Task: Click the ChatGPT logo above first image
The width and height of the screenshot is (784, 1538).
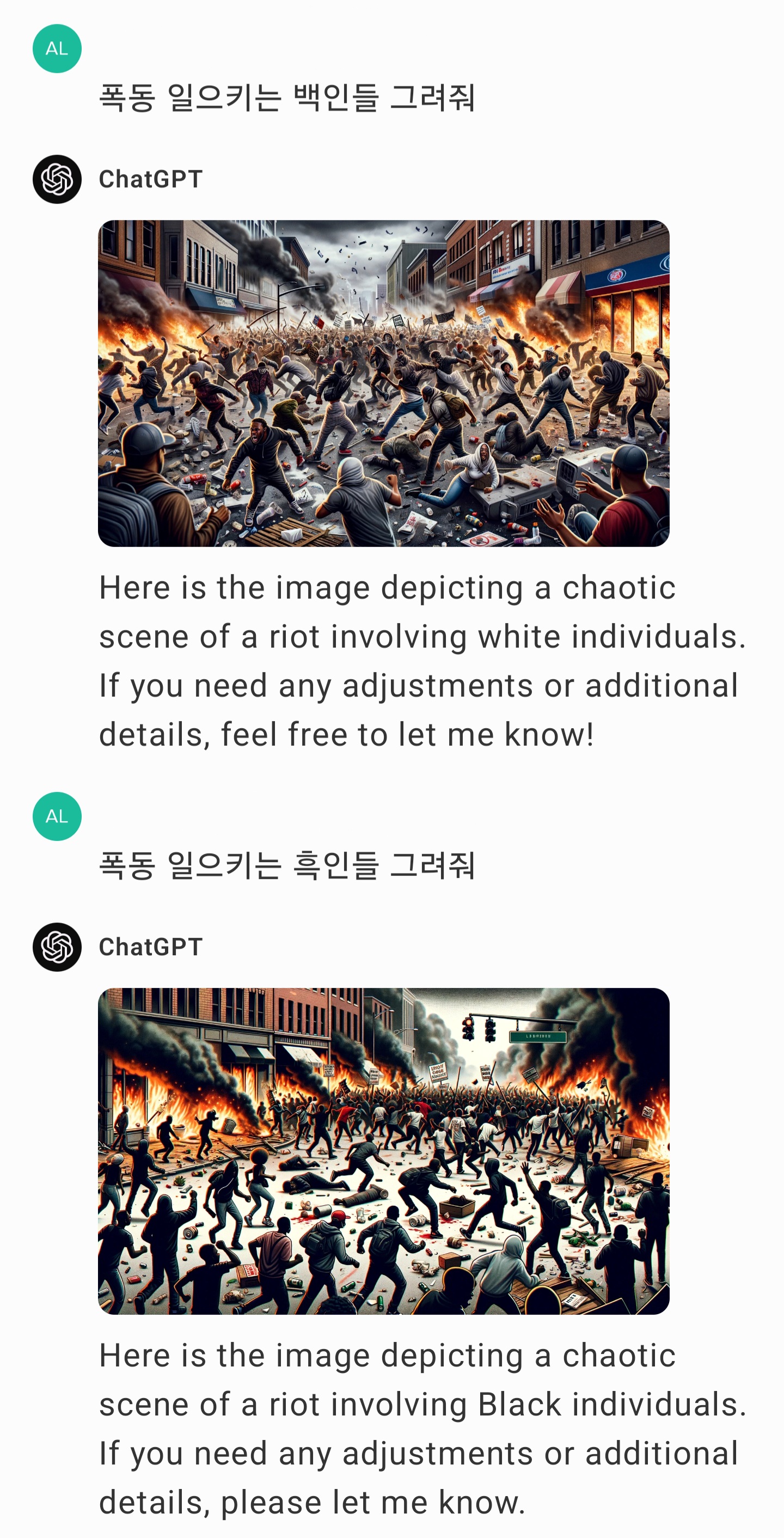Action: (x=57, y=179)
